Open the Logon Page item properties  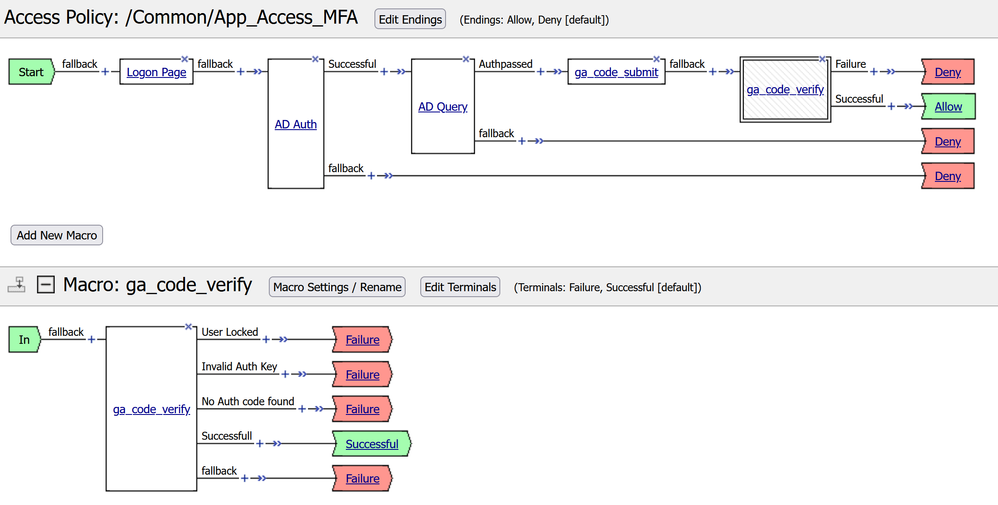[156, 72]
